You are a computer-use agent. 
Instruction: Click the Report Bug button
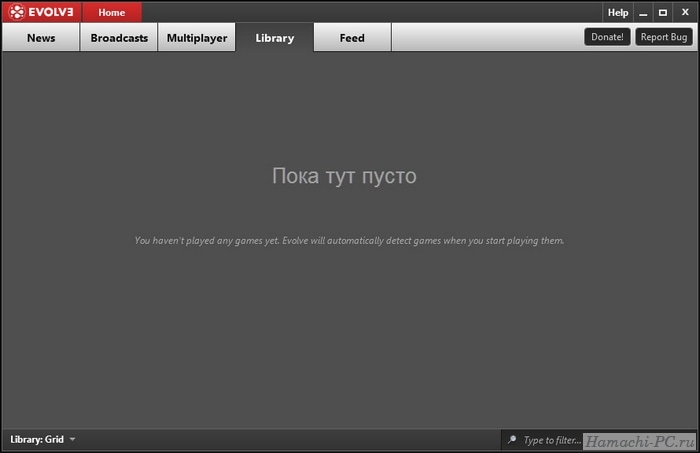(664, 37)
